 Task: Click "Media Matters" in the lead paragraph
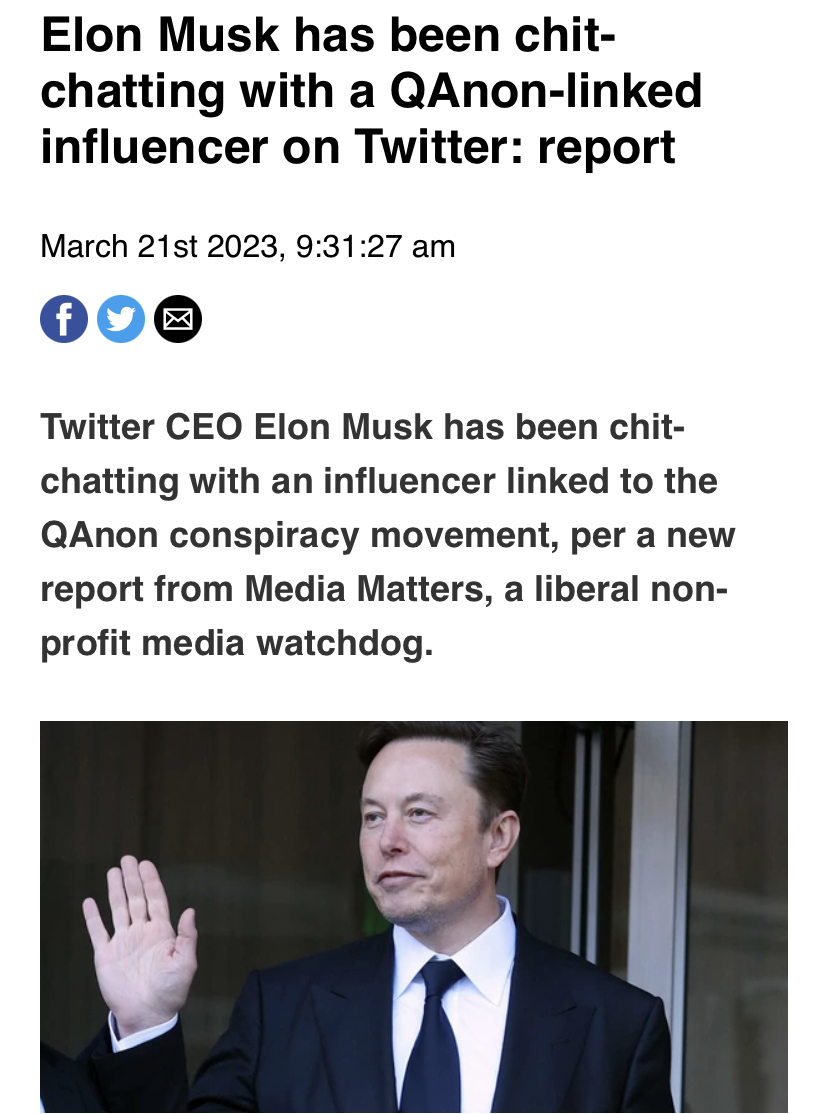click(x=364, y=588)
